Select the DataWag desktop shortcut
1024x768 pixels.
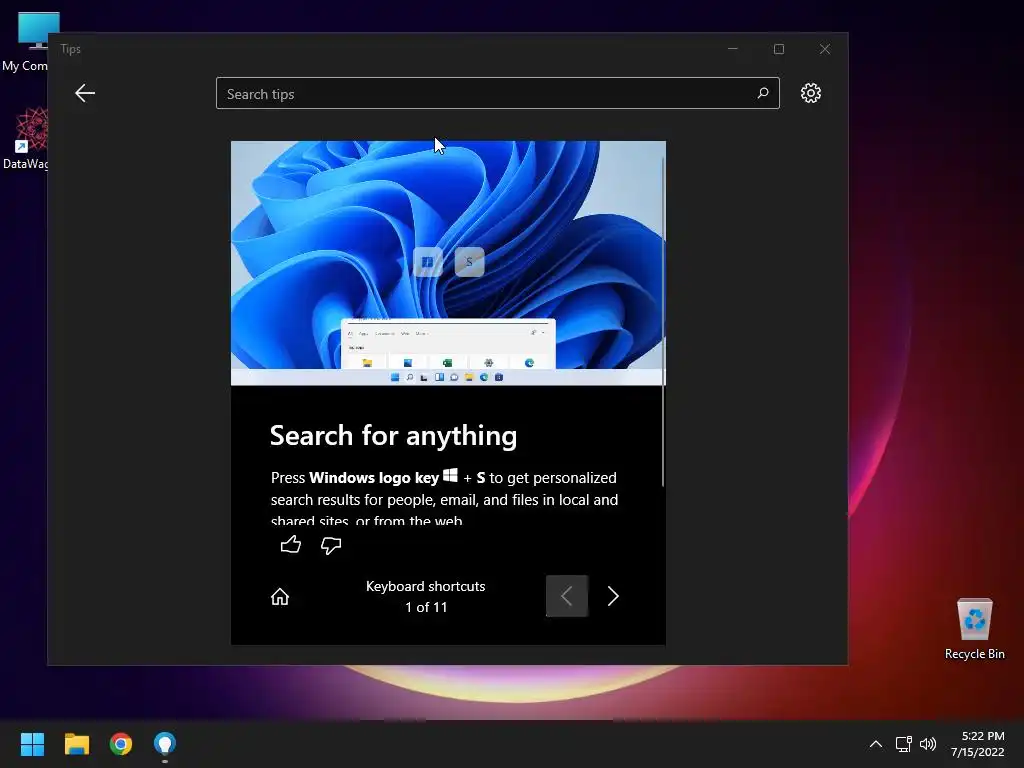pos(25,139)
